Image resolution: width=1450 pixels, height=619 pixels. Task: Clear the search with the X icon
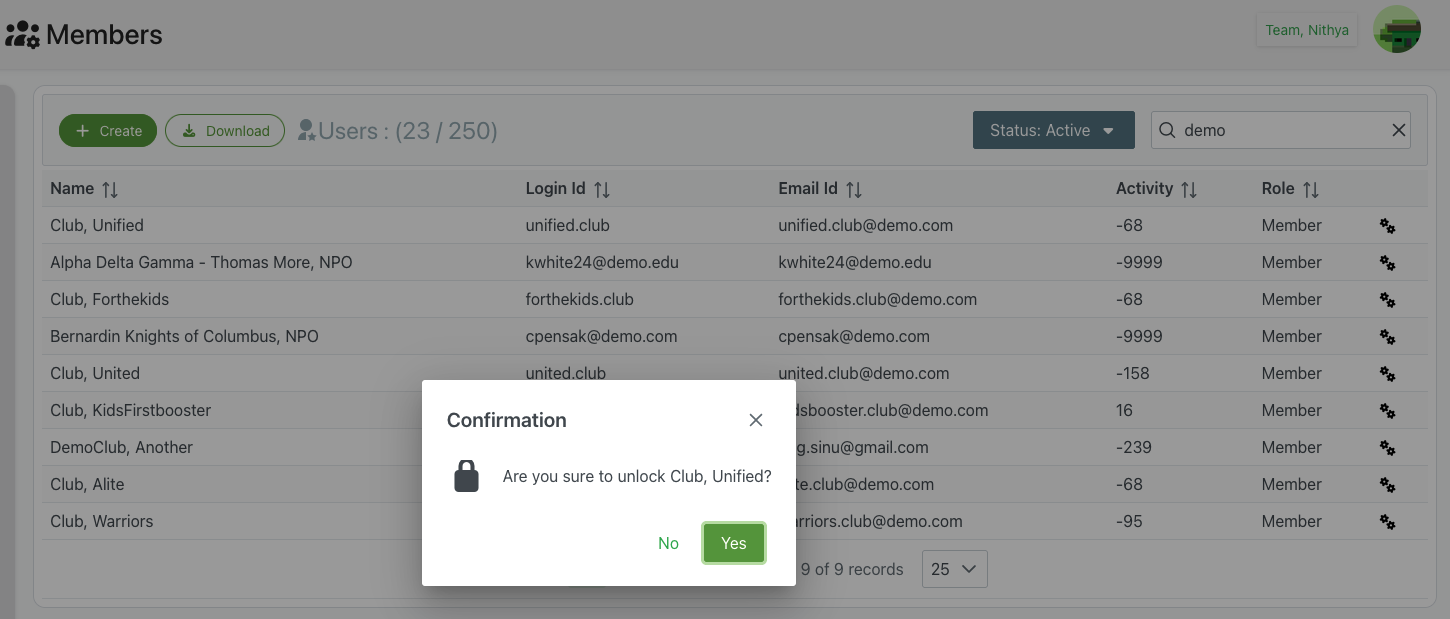click(x=1398, y=130)
